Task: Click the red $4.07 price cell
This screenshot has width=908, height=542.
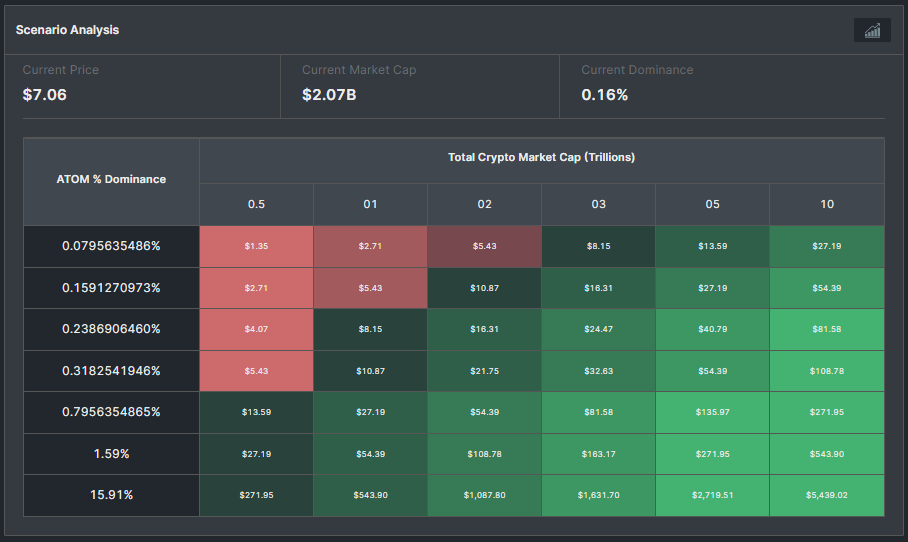Action: [x=256, y=329]
